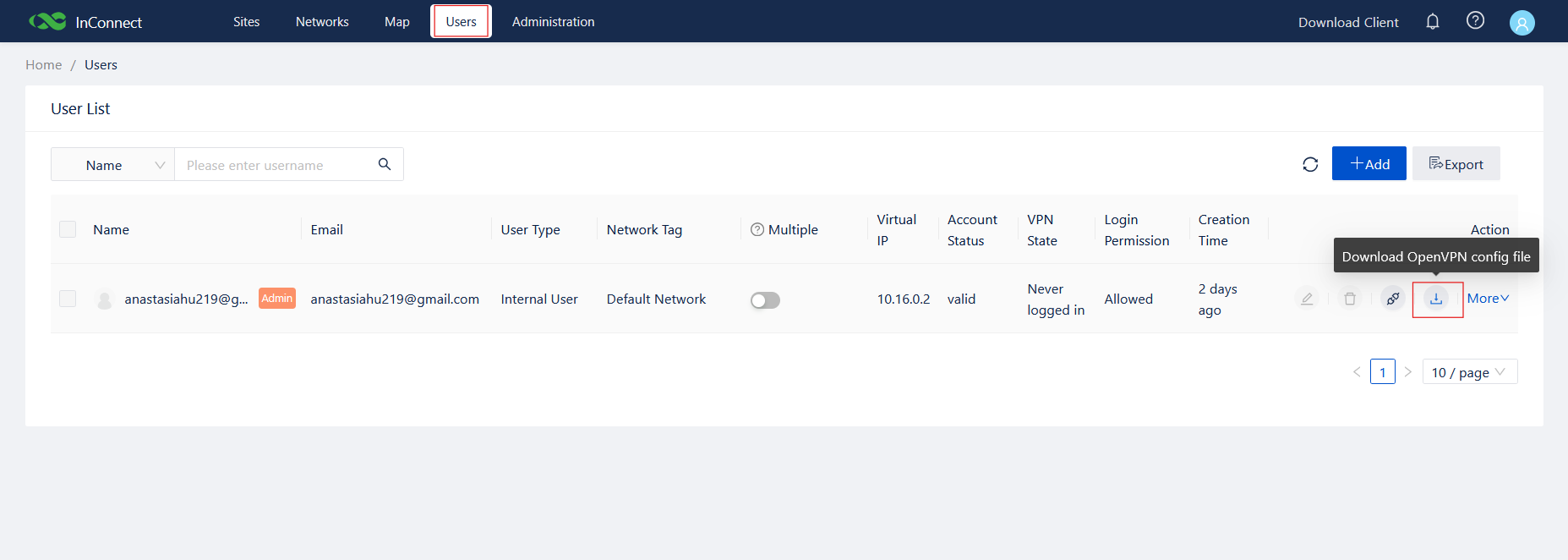Click the Export button
The image size is (1568, 560).
(x=1456, y=163)
